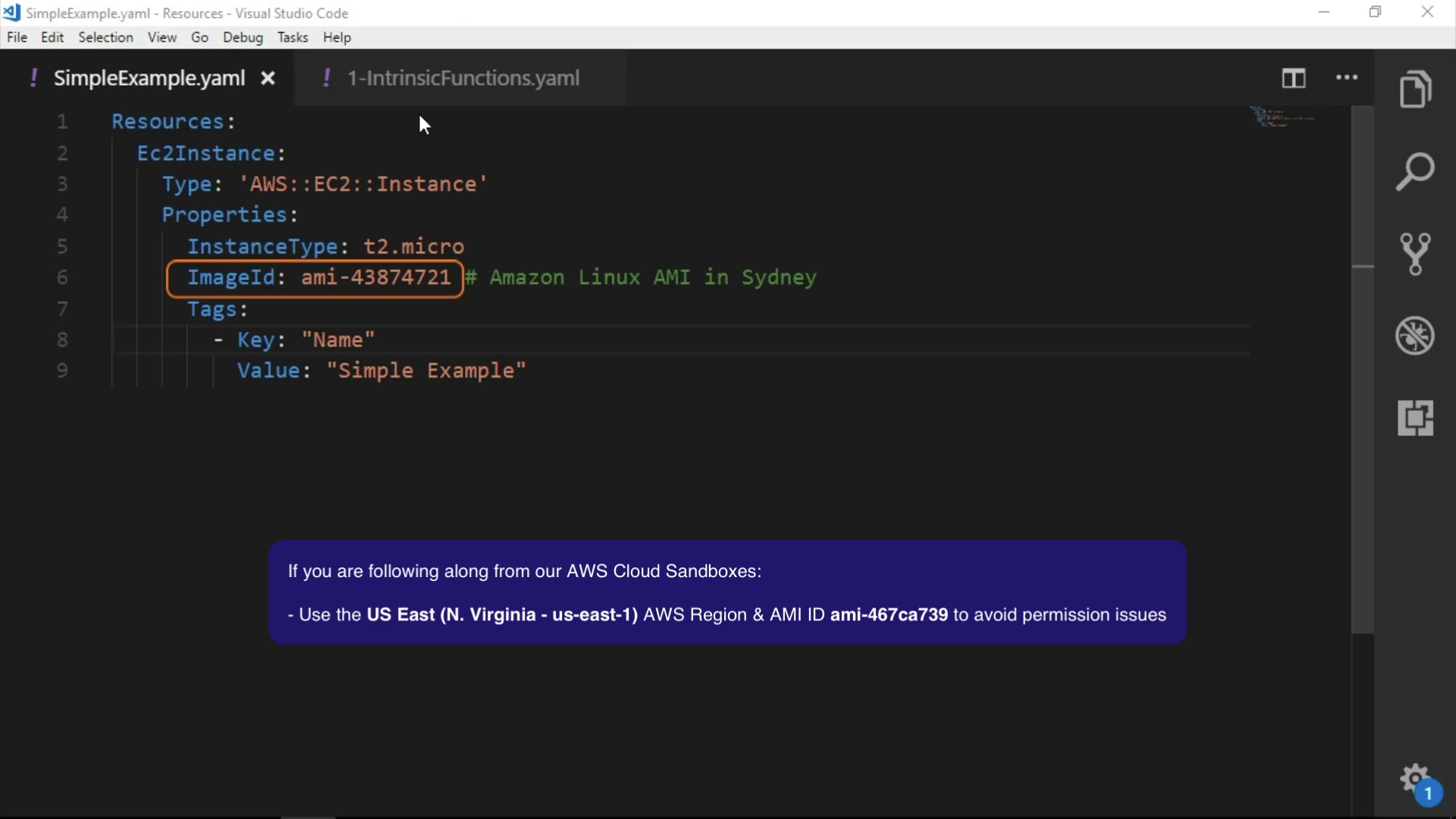Open the Selection menu

(x=105, y=37)
